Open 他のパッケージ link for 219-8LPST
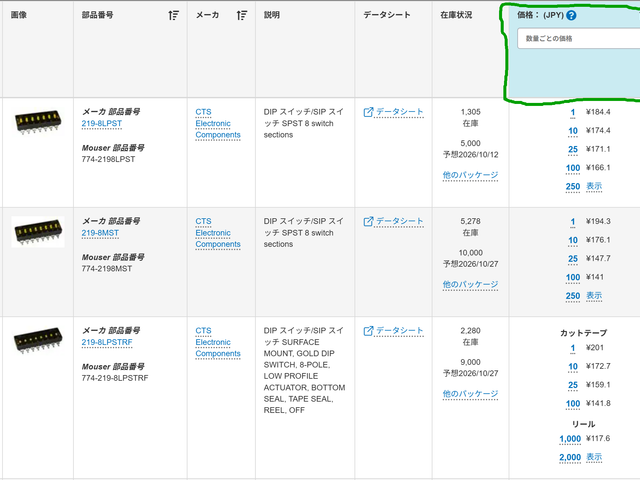The height and width of the screenshot is (480, 640). [470, 176]
